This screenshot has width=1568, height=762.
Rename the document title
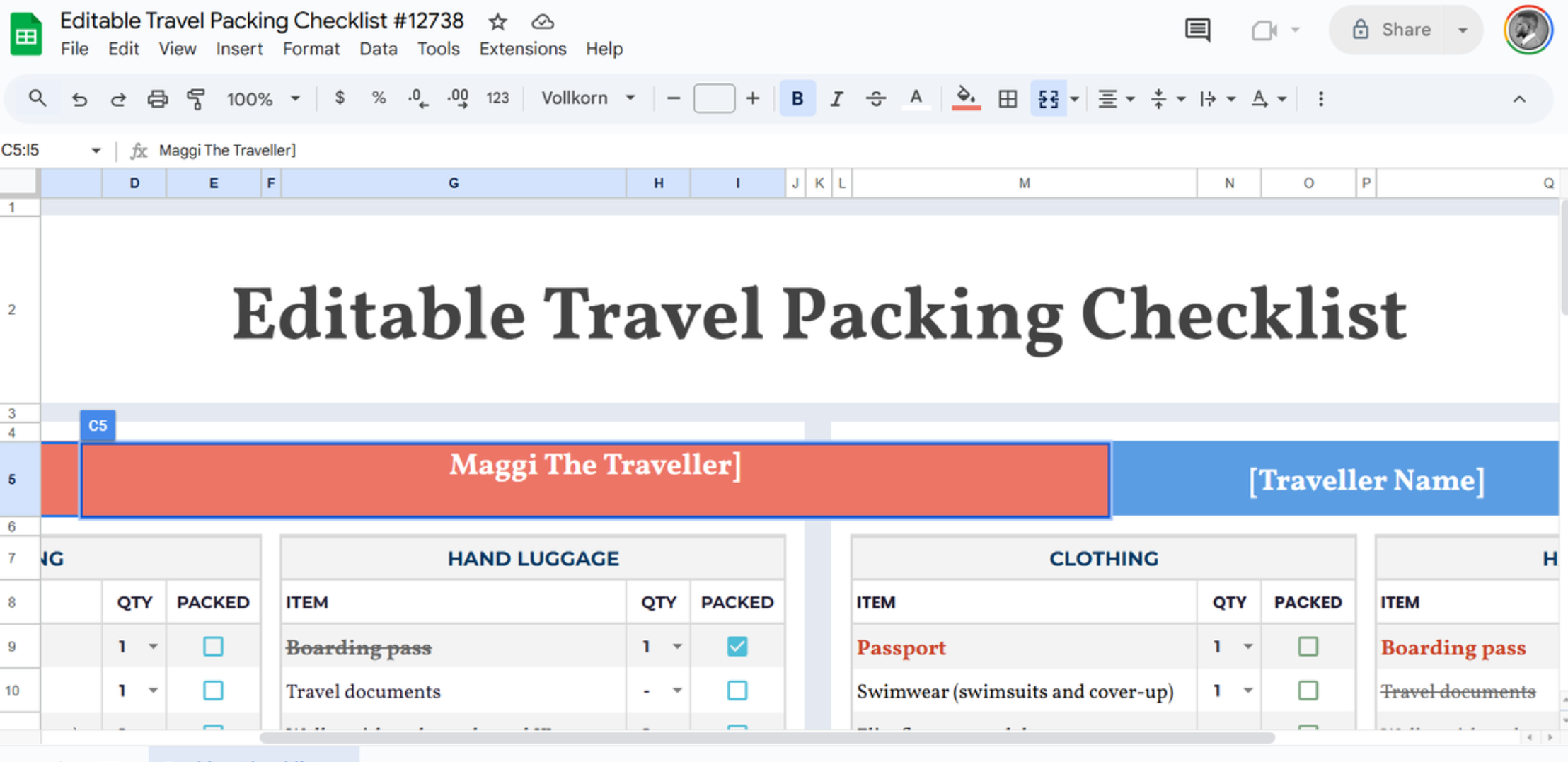coord(262,21)
